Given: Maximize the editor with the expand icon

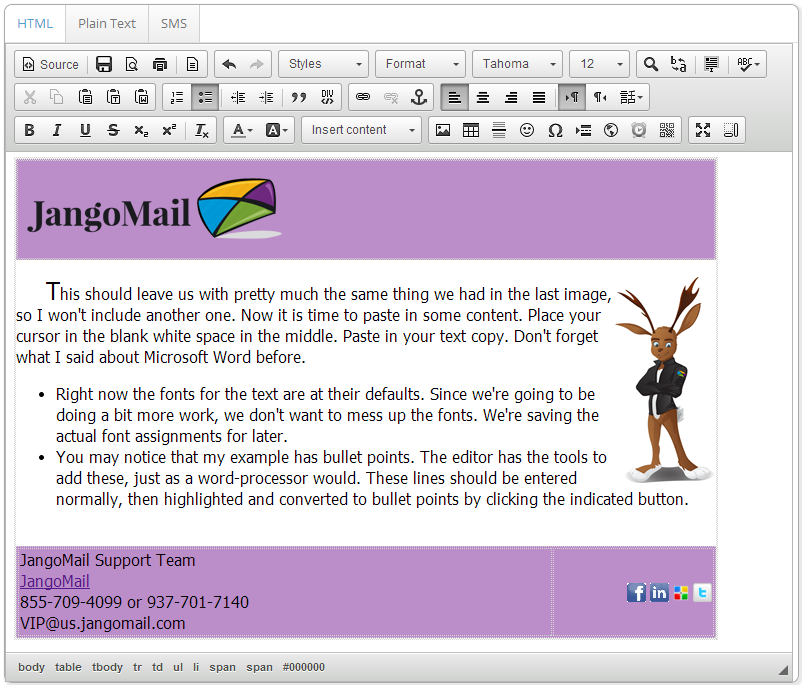Looking at the screenshot, I should [703, 130].
